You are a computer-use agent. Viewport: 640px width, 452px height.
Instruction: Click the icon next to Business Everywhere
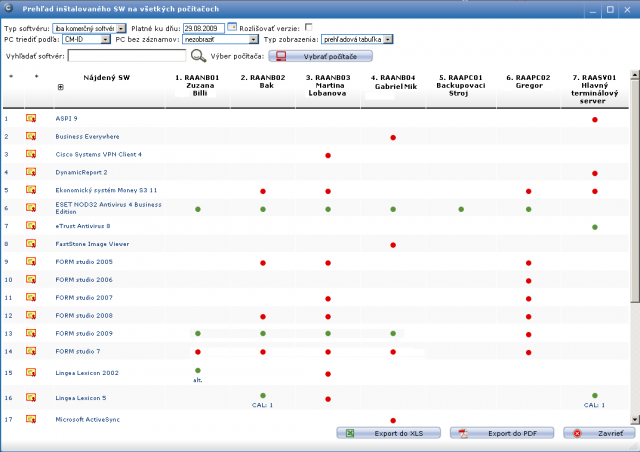pos(31,136)
